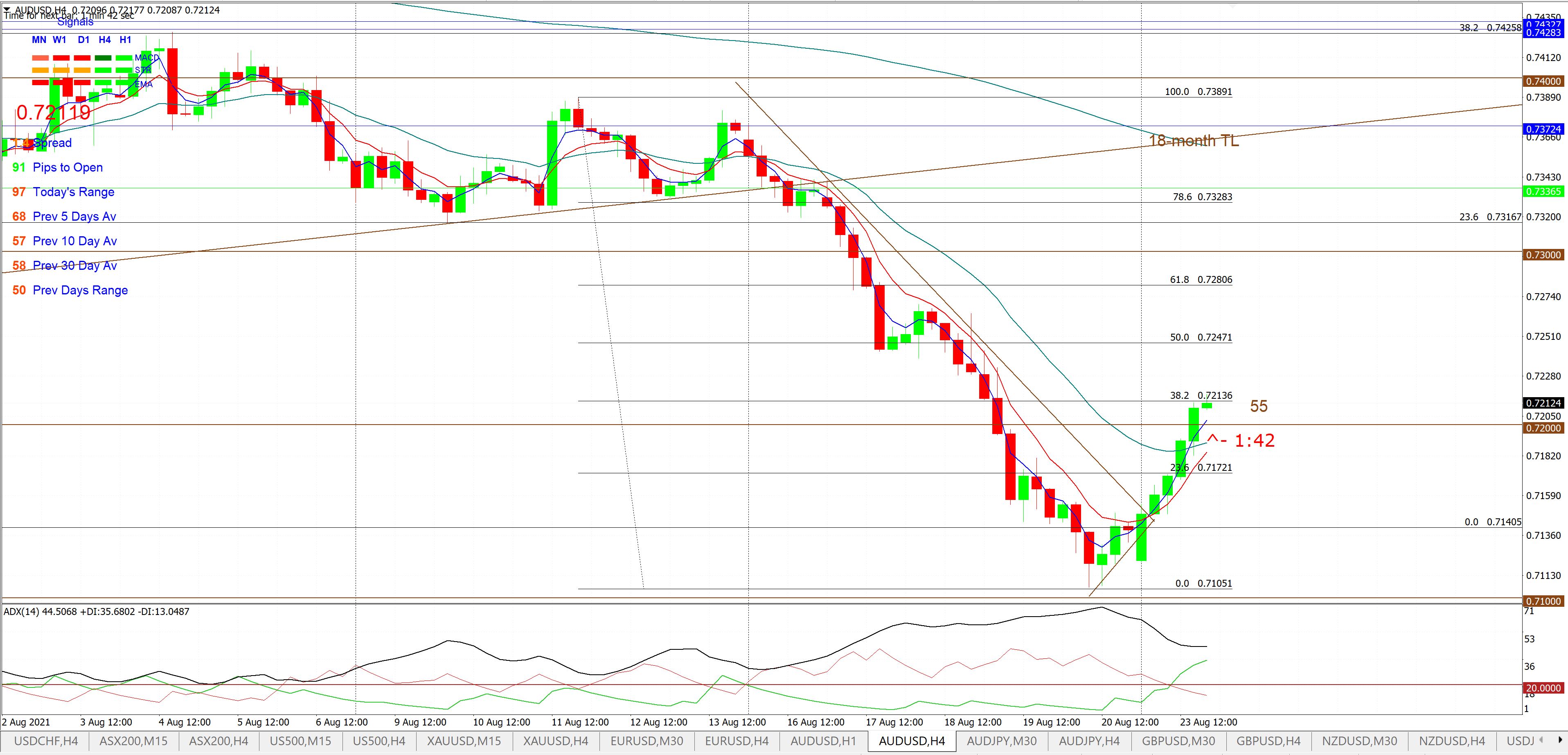Switch to the US500,M15 tab
The width and height of the screenshot is (1568, 755).
pyautogui.click(x=300, y=741)
